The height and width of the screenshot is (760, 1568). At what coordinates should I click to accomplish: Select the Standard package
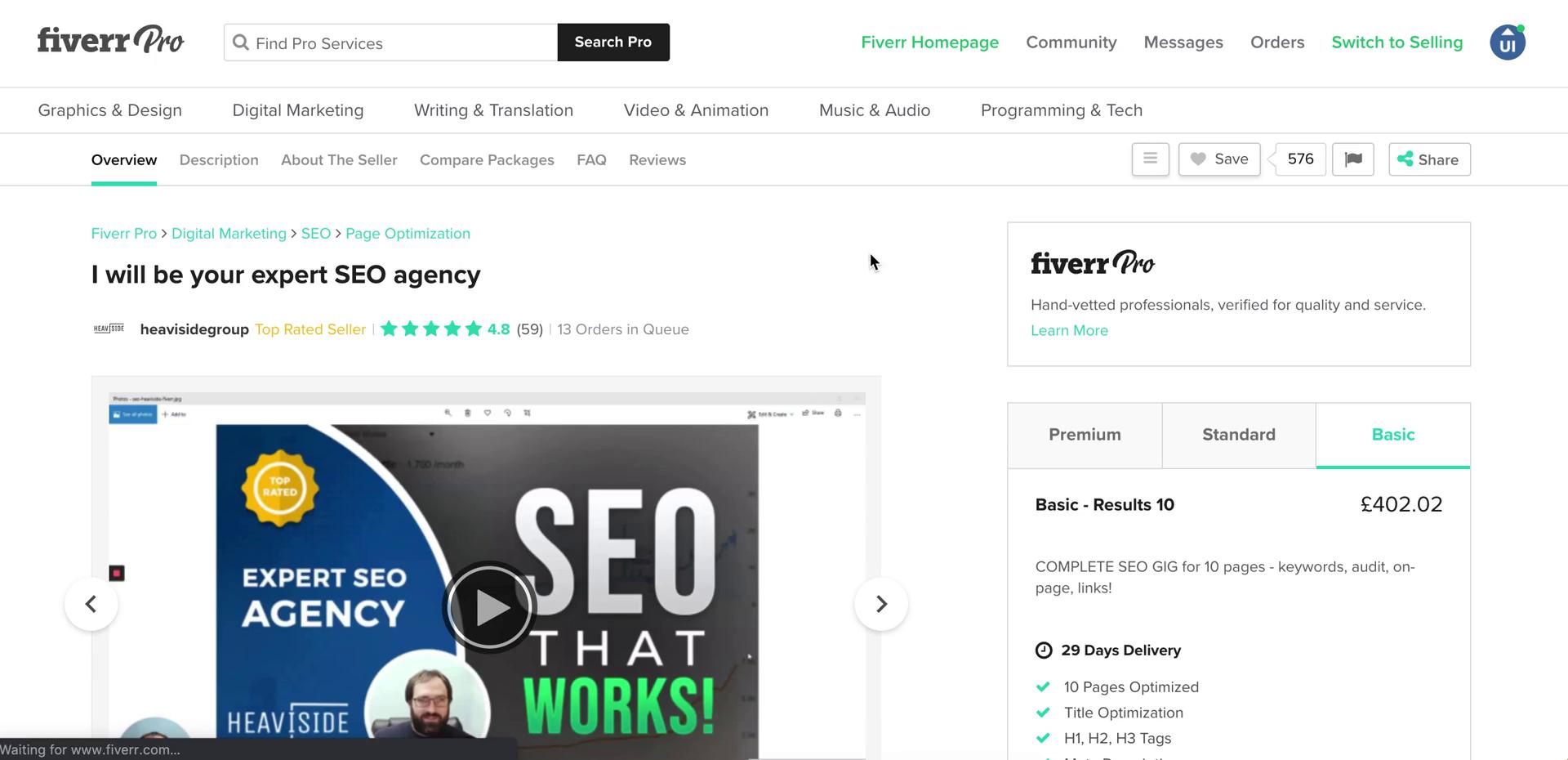tap(1238, 435)
